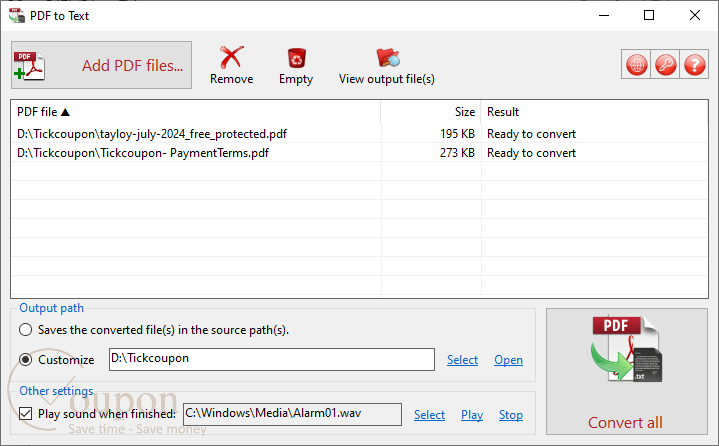Maximize the PDF to Text window
719x446 pixels.
click(649, 15)
